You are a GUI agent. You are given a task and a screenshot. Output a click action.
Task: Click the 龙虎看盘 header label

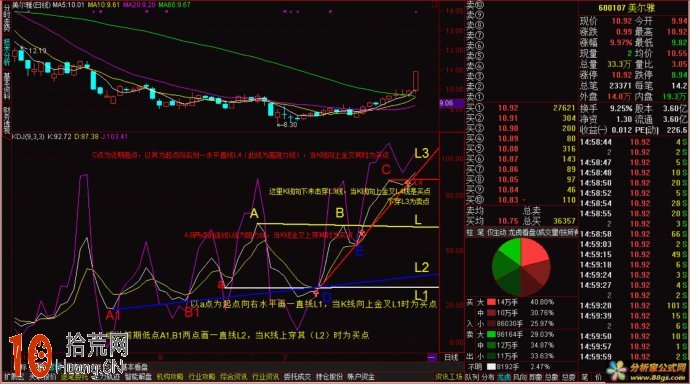[x=522, y=233]
